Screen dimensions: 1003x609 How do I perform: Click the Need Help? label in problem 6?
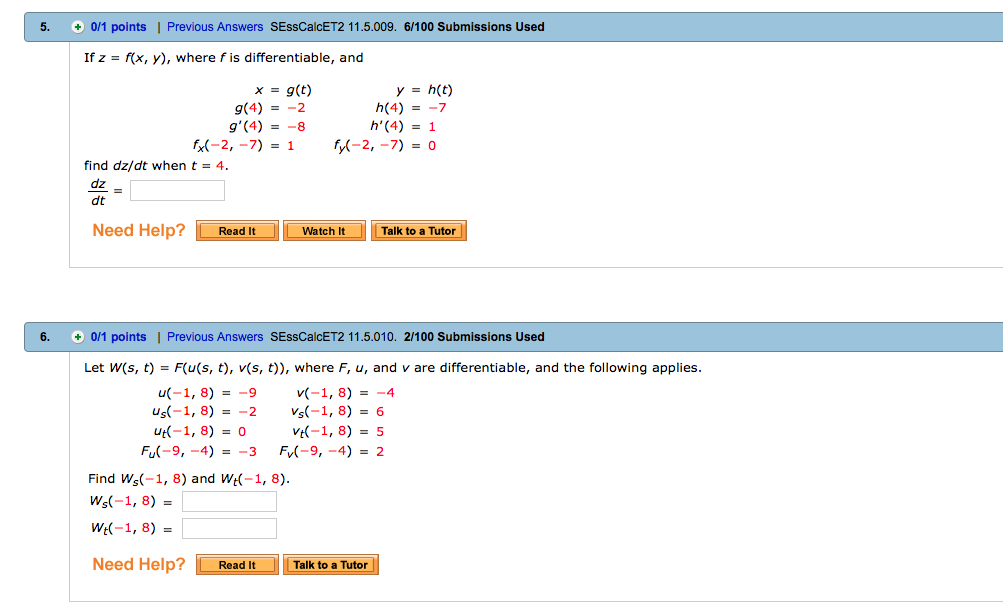click(138, 564)
